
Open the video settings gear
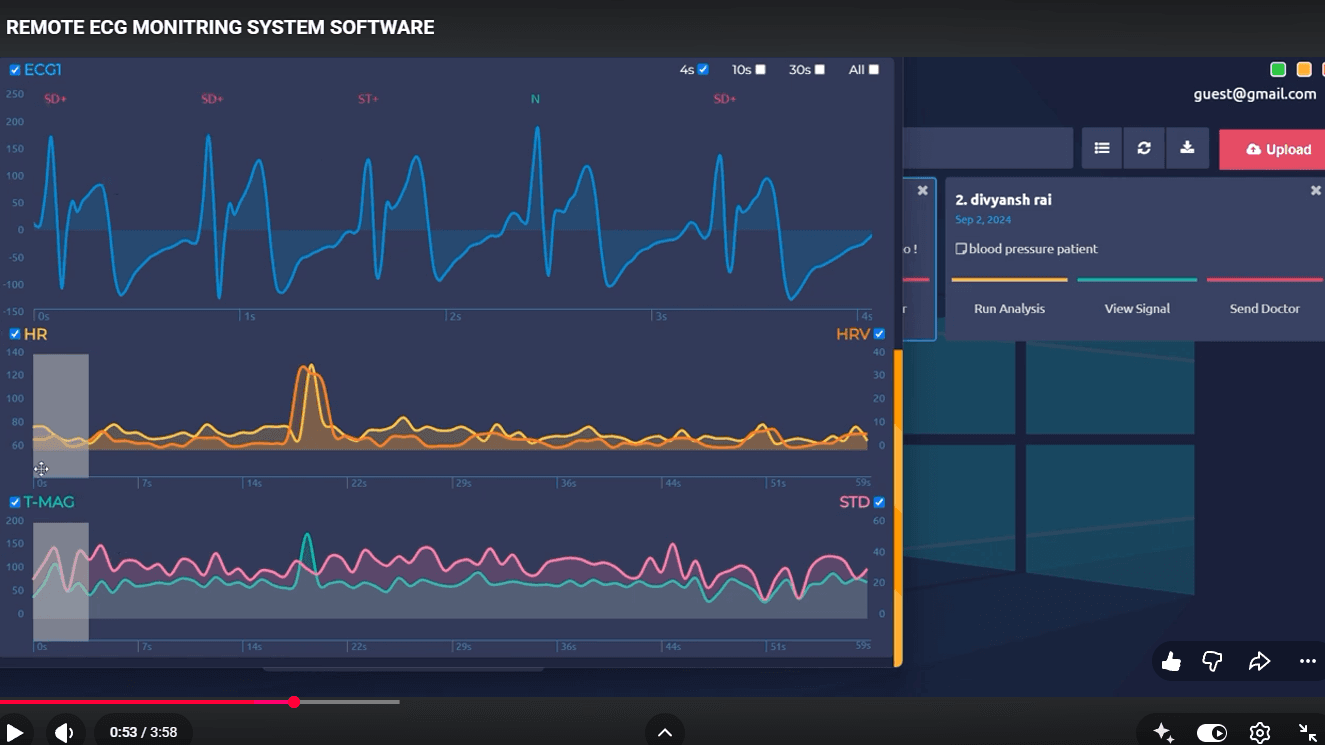point(1260,733)
